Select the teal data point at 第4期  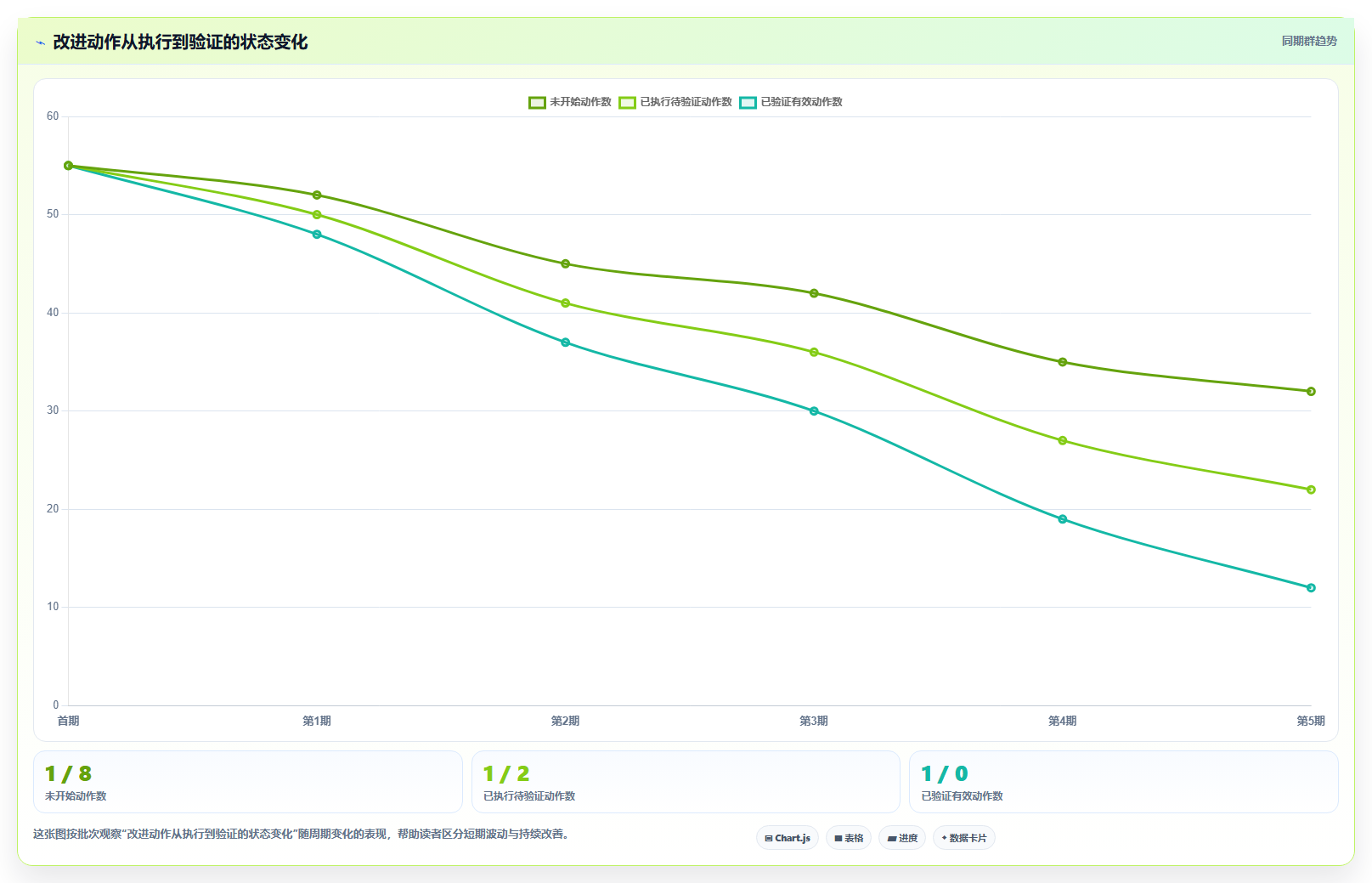[1063, 519]
